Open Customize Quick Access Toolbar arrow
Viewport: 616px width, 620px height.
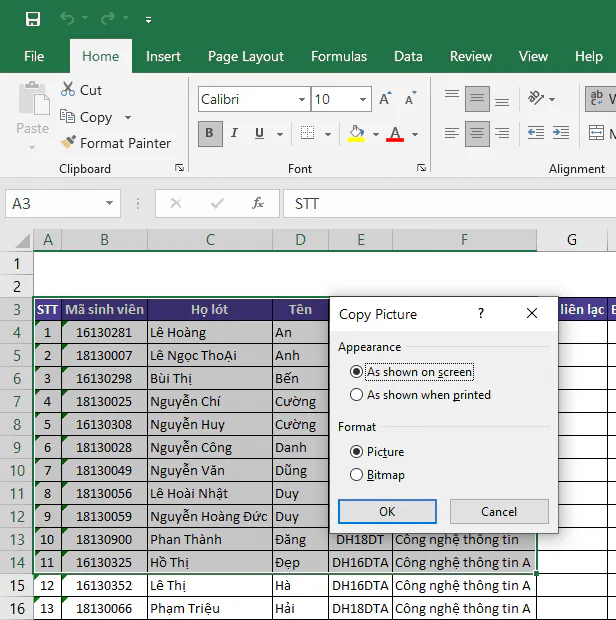[148, 20]
